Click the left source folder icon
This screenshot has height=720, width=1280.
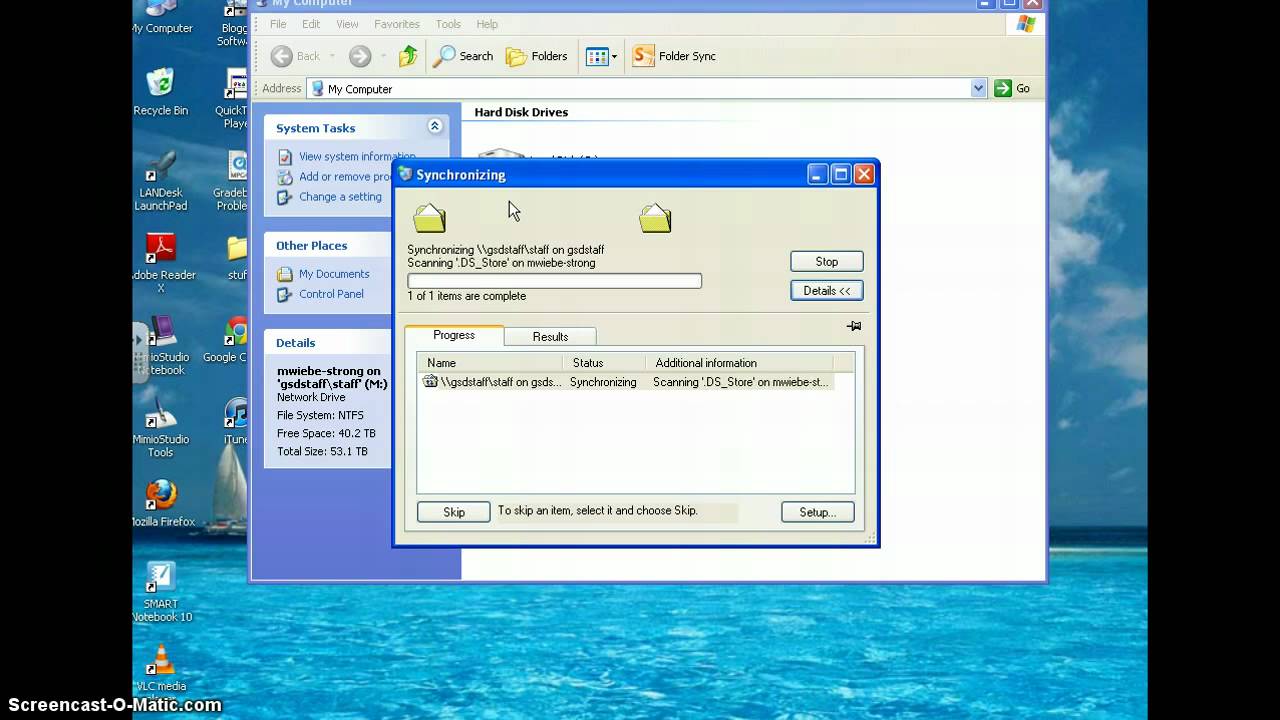[430, 218]
